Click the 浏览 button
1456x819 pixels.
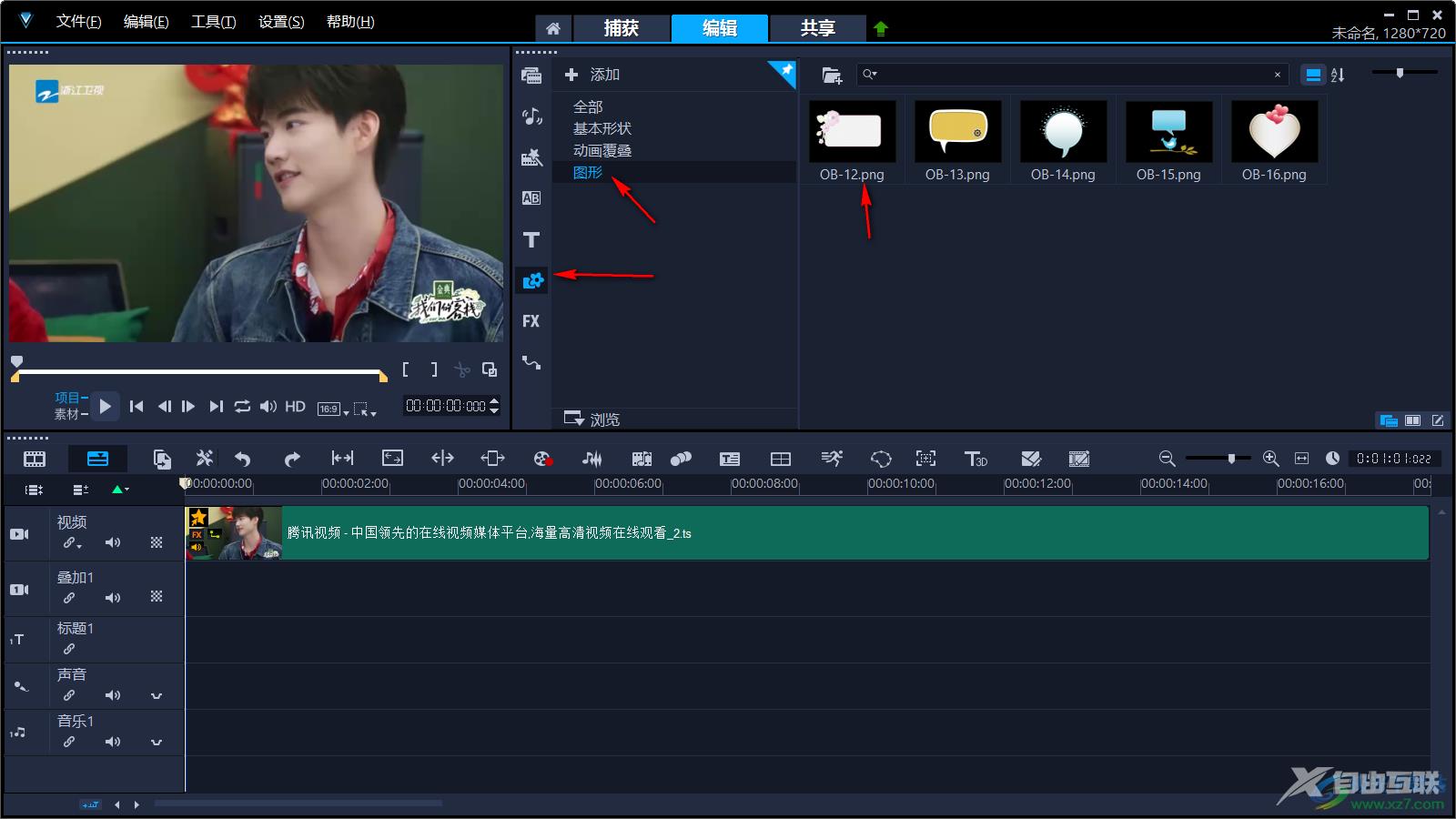pos(592,419)
